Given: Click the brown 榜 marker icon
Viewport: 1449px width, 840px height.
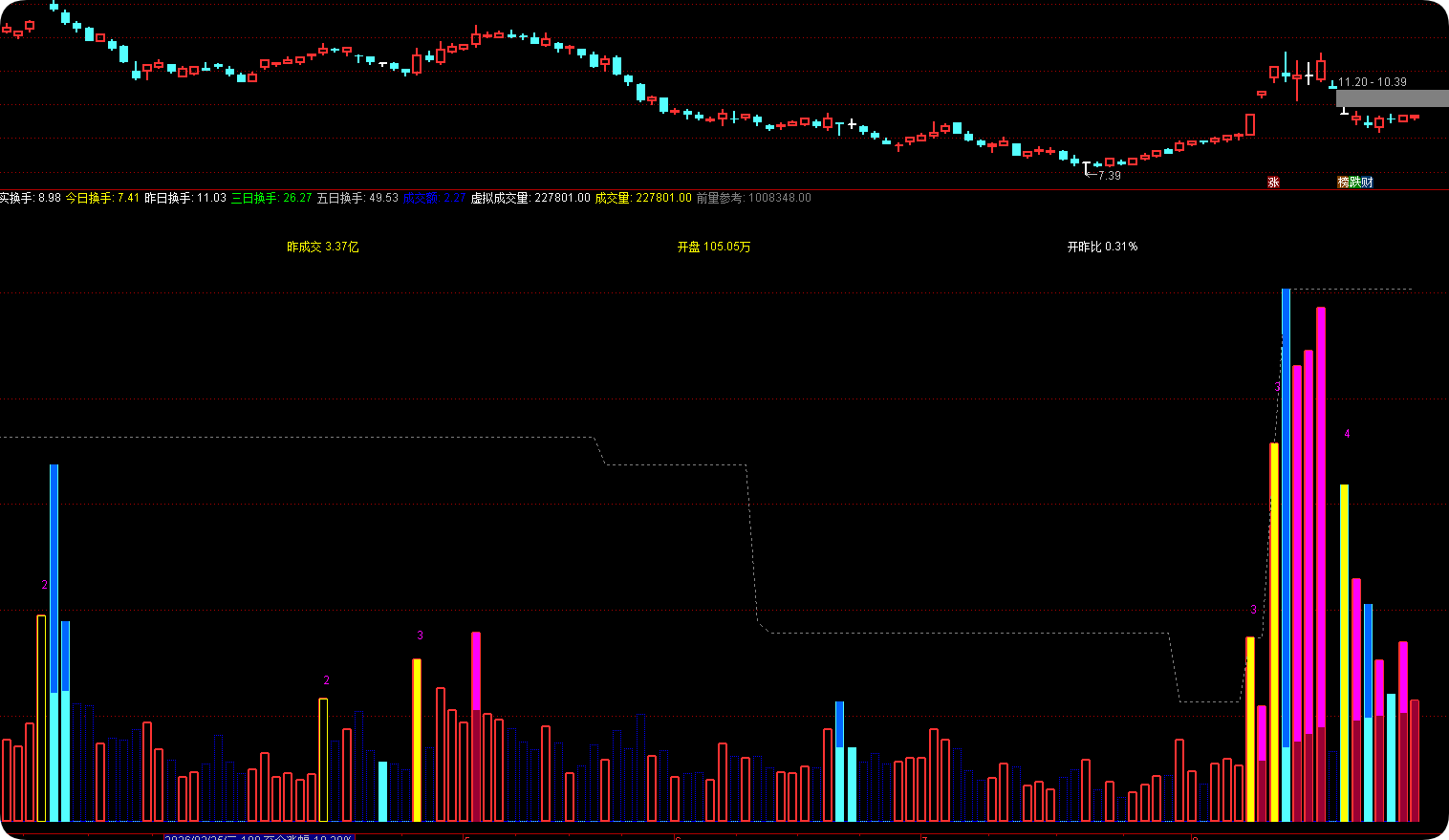Looking at the screenshot, I should click(1343, 182).
